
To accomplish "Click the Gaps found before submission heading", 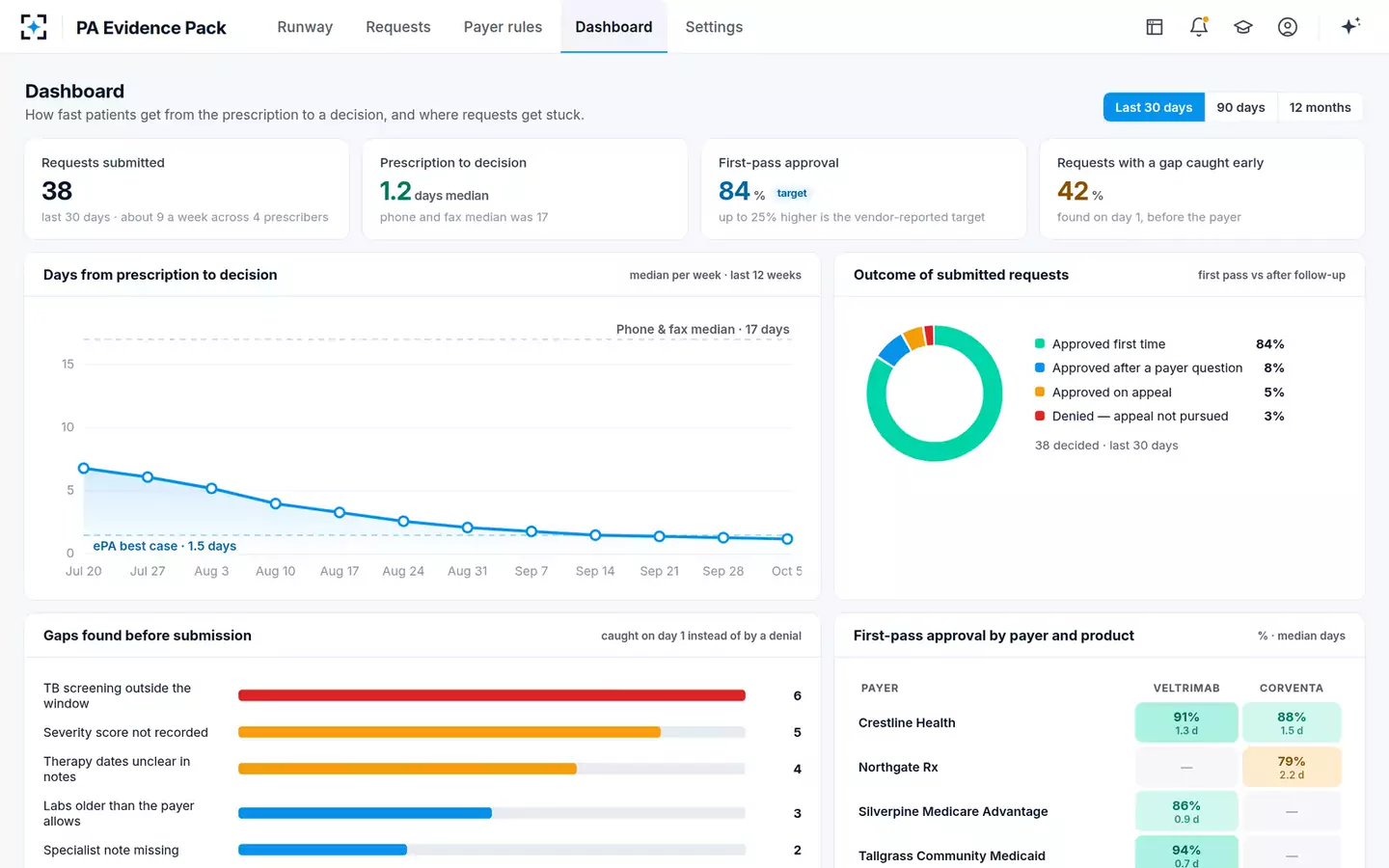I will click(x=148, y=636).
